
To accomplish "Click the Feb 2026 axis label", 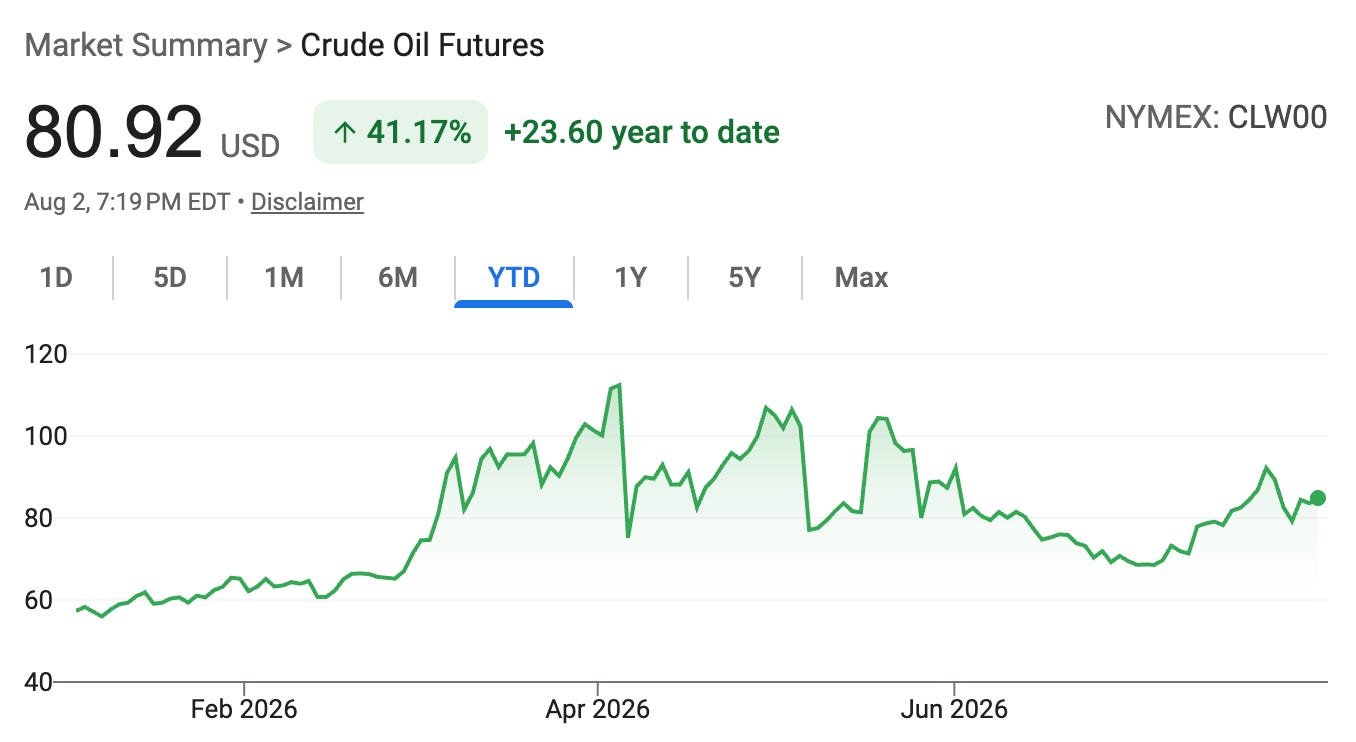I will (244, 710).
